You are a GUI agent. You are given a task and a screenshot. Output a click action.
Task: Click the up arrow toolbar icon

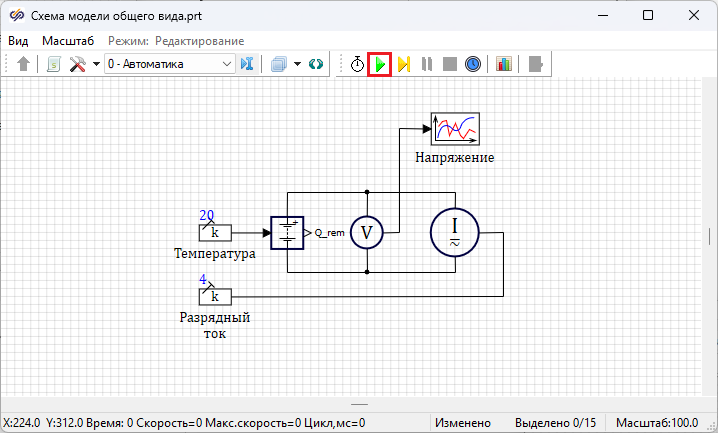(25, 64)
